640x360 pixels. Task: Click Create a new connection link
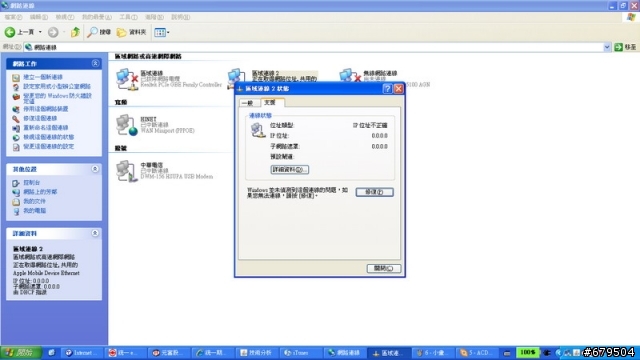42,77
